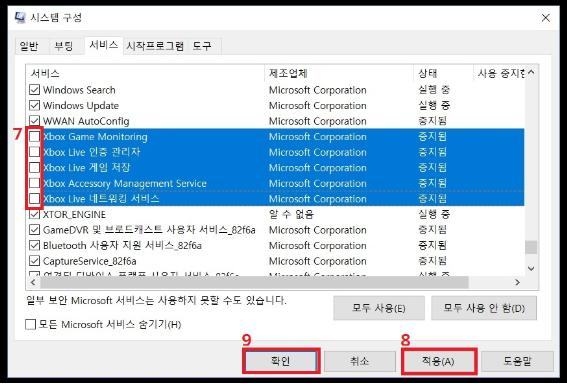The width and height of the screenshot is (567, 384).
Task: Select the Windows Search row text
Action: [x=79, y=90]
